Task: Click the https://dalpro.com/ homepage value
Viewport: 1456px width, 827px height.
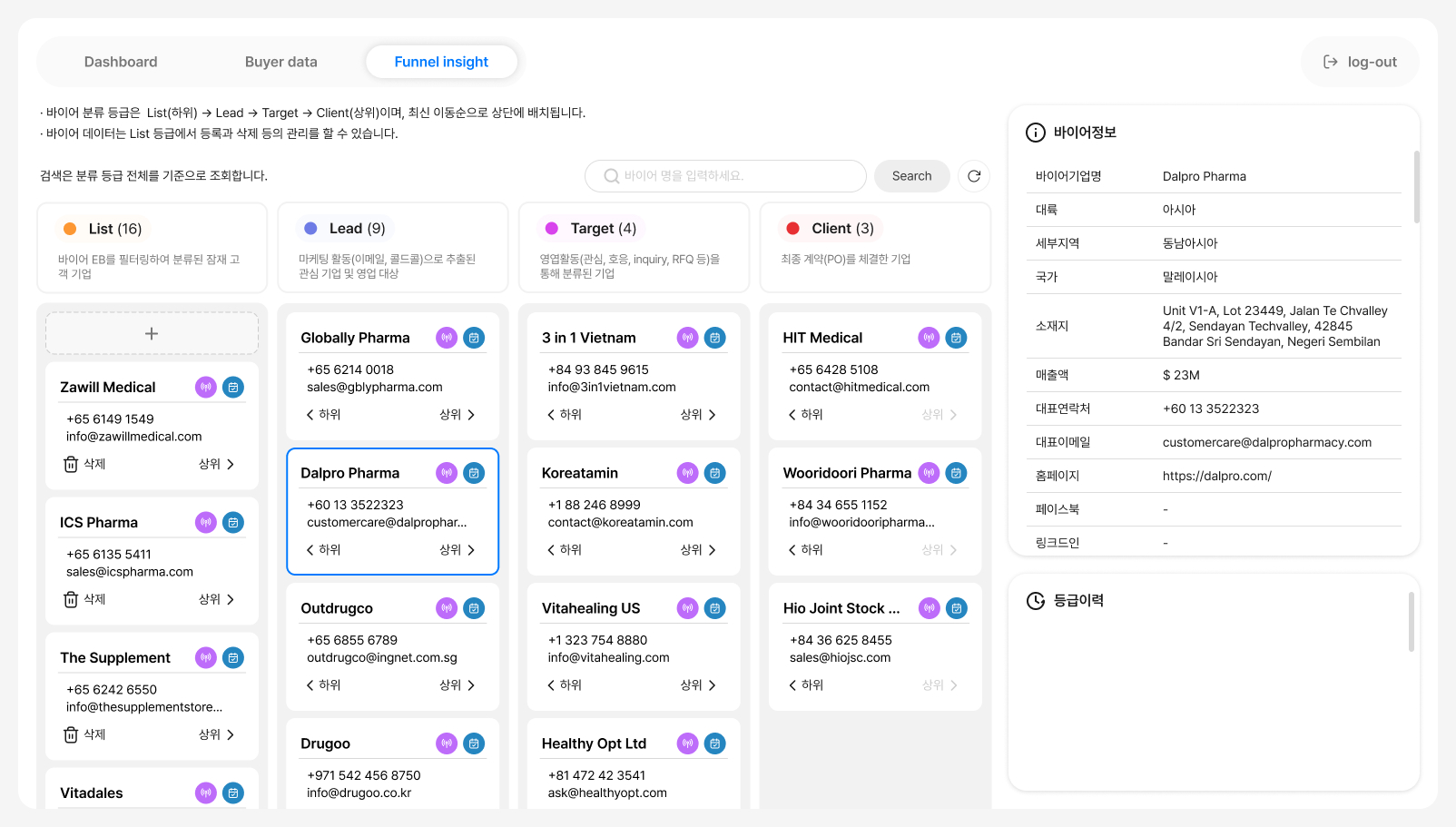Action: click(x=1216, y=477)
